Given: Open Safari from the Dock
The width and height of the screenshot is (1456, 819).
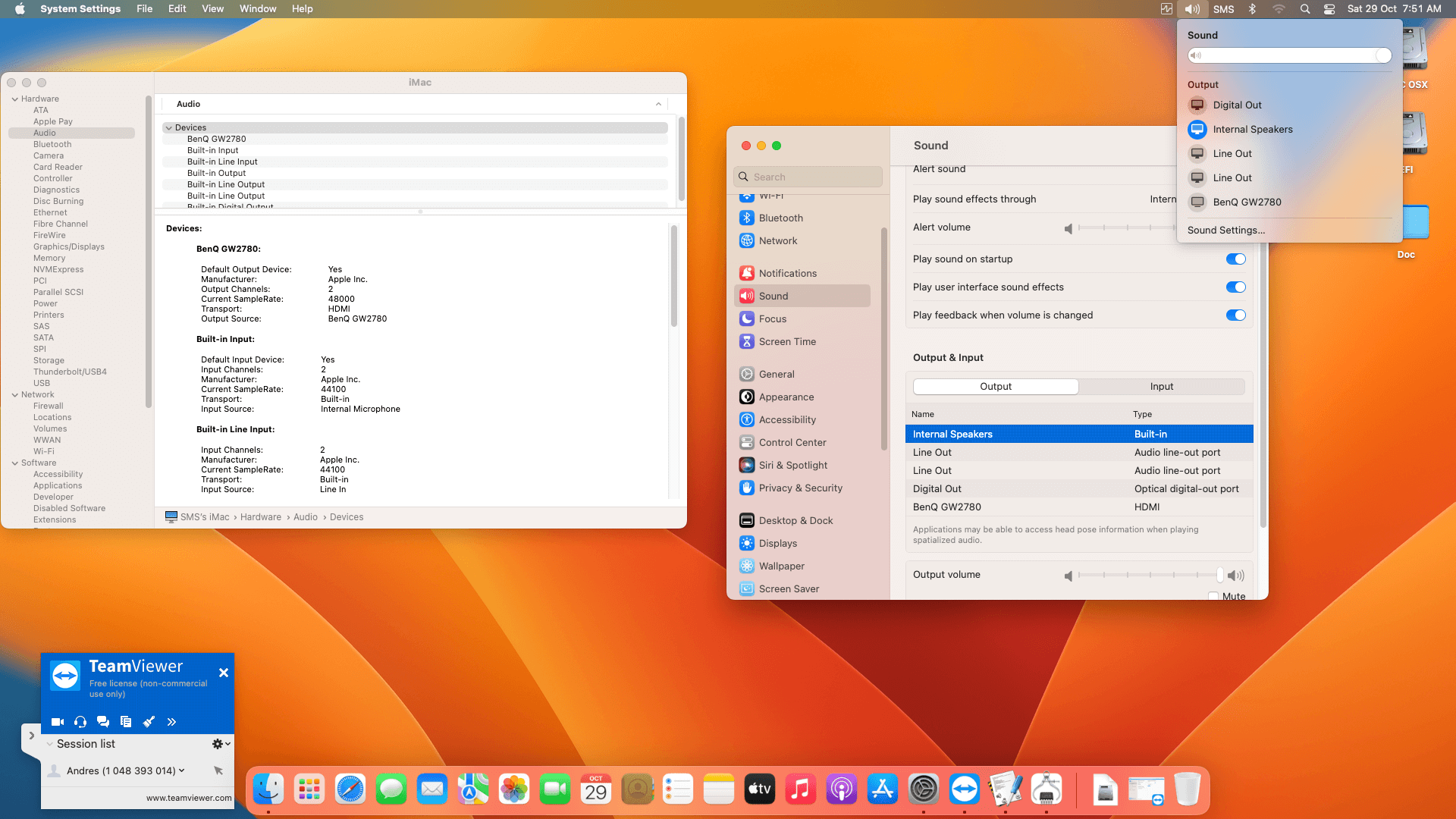Looking at the screenshot, I should point(350,789).
